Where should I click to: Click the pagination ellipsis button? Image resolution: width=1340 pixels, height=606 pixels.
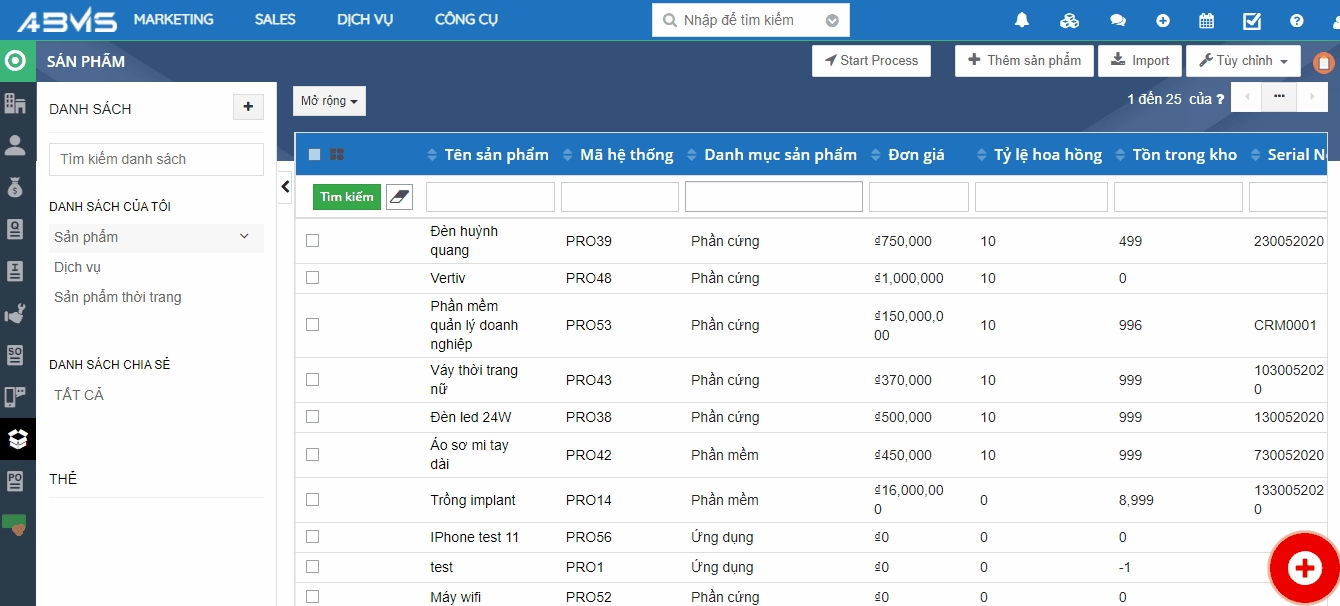pyautogui.click(x=1279, y=97)
